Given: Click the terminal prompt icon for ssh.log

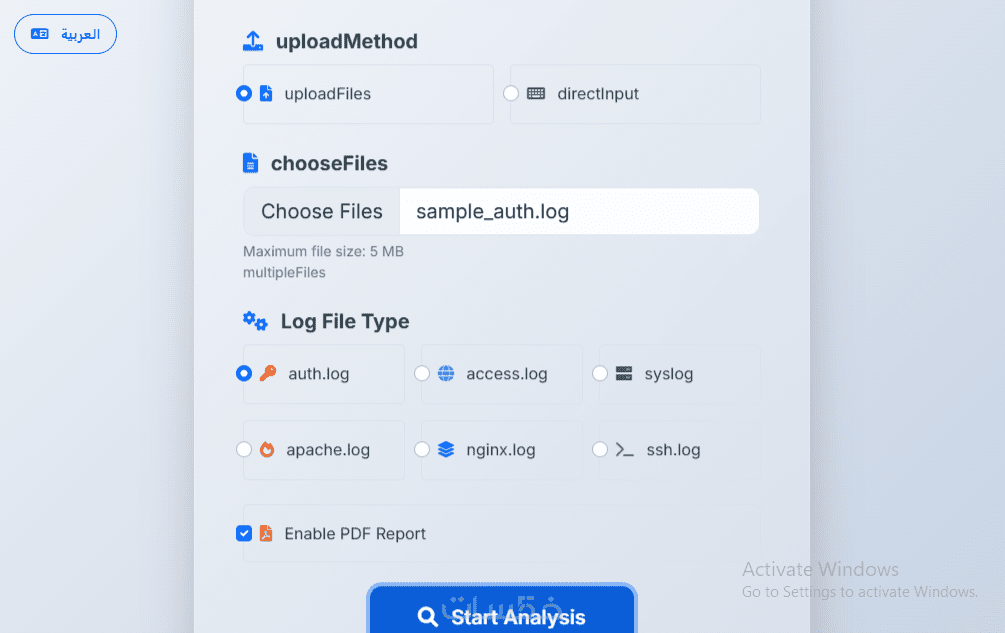Looking at the screenshot, I should pyautogui.click(x=624, y=450).
